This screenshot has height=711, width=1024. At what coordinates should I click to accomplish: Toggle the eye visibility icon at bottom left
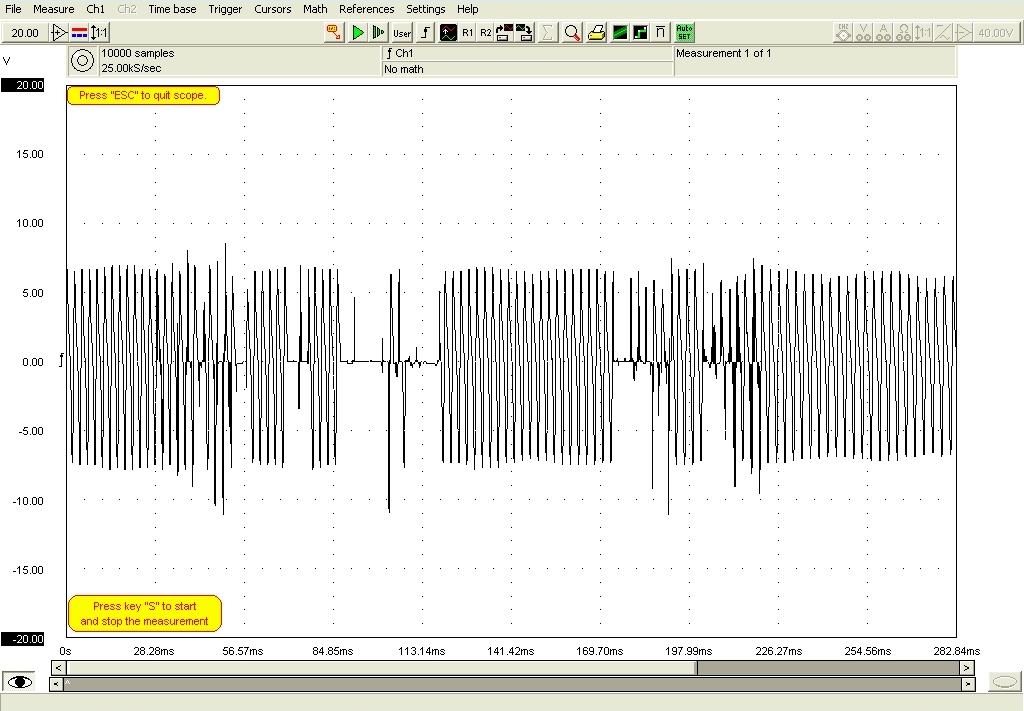click(x=20, y=682)
